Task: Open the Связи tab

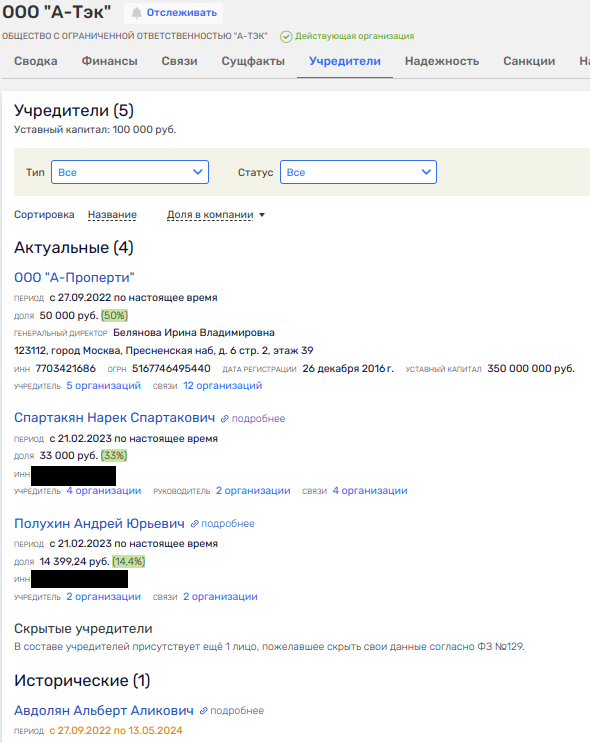Action: 179,61
